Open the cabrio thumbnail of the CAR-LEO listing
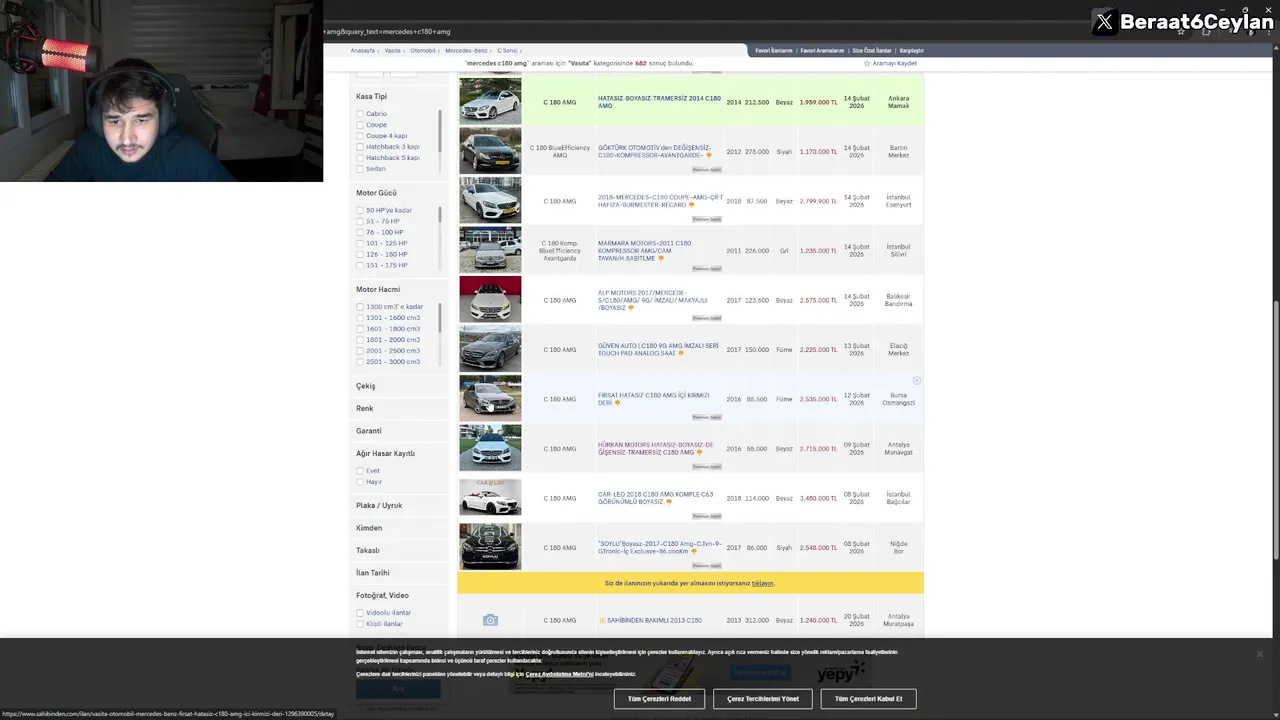This screenshot has height=720, width=1280. click(x=490, y=498)
